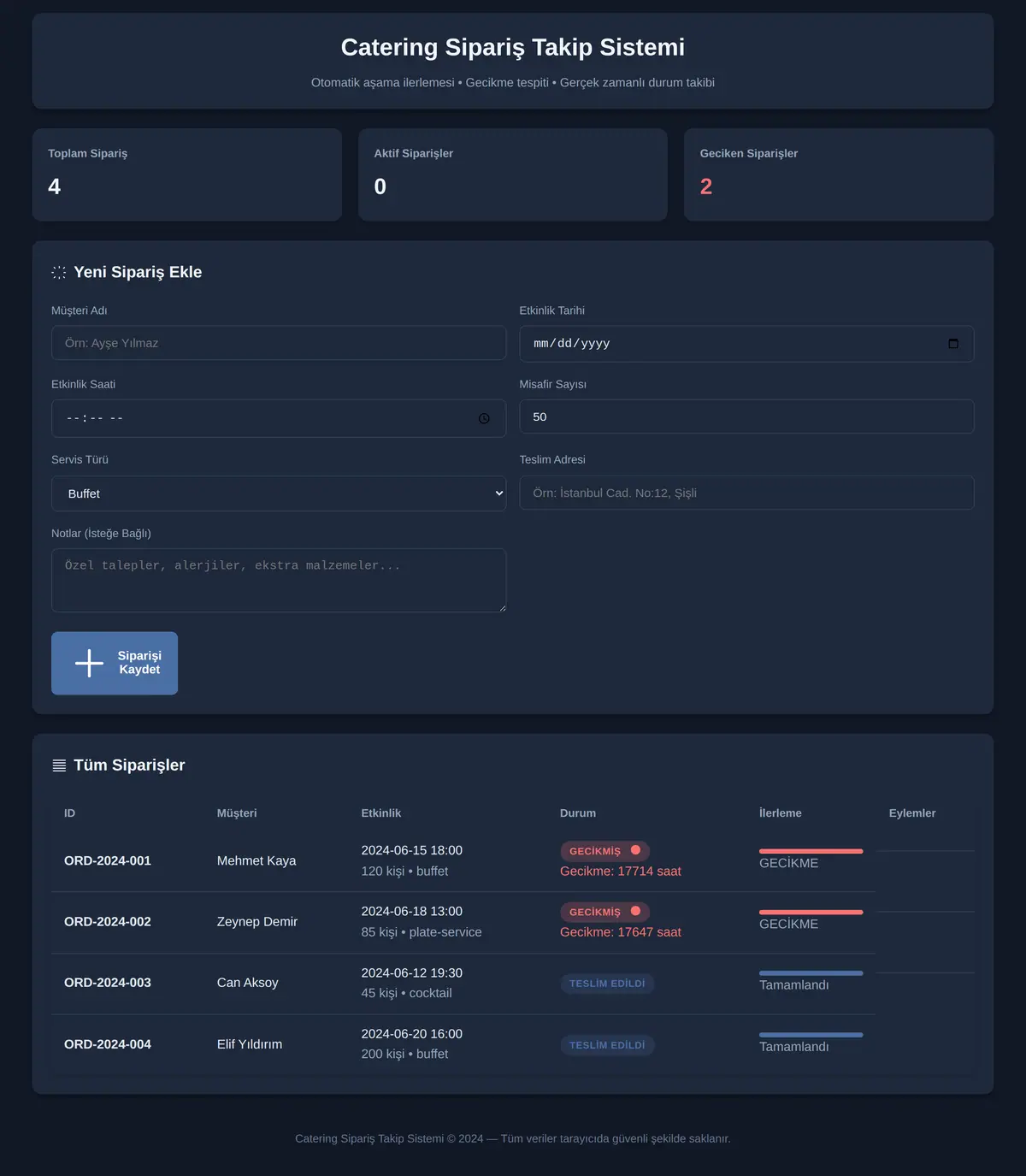Click the 85 kişi • plate-service detail

click(x=422, y=931)
